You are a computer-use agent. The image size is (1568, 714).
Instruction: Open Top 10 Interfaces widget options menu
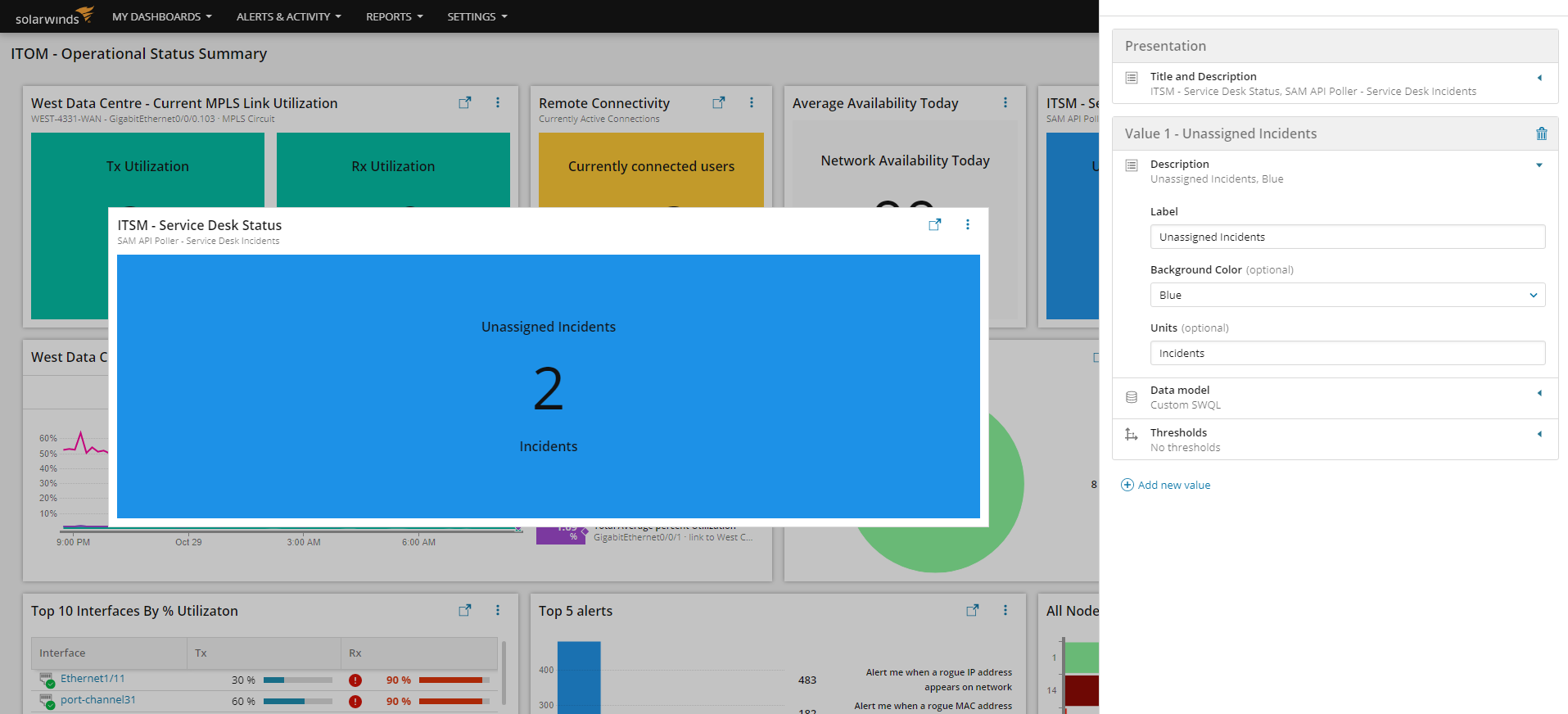point(498,610)
